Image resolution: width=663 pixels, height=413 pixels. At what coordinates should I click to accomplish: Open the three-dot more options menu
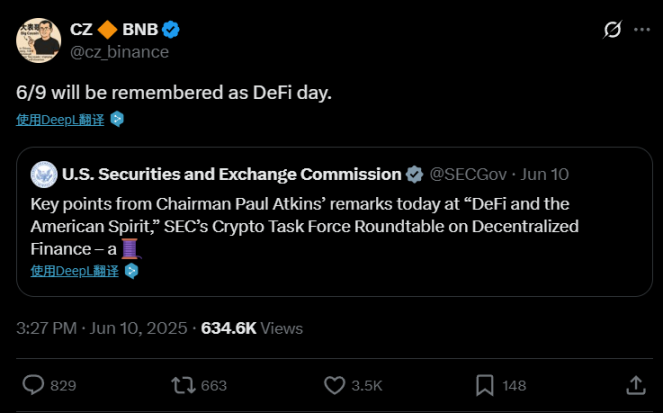(x=642, y=31)
